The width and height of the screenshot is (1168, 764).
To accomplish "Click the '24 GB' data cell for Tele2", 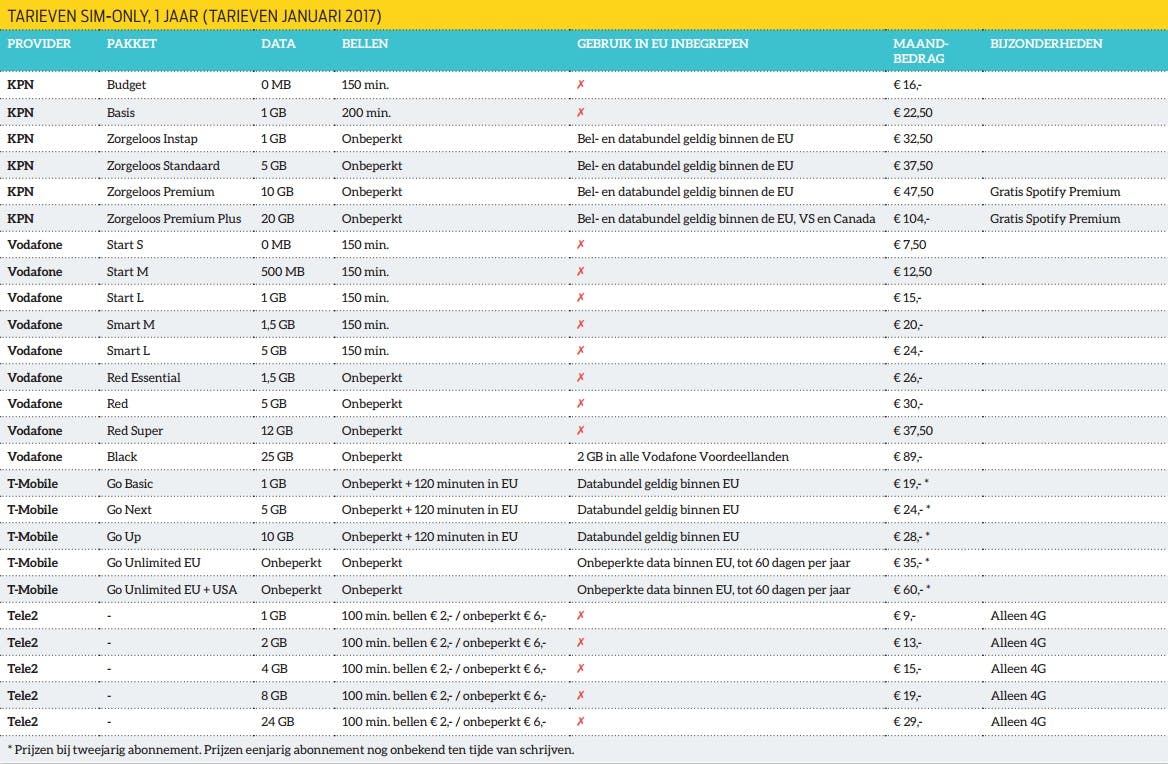I will (277, 722).
